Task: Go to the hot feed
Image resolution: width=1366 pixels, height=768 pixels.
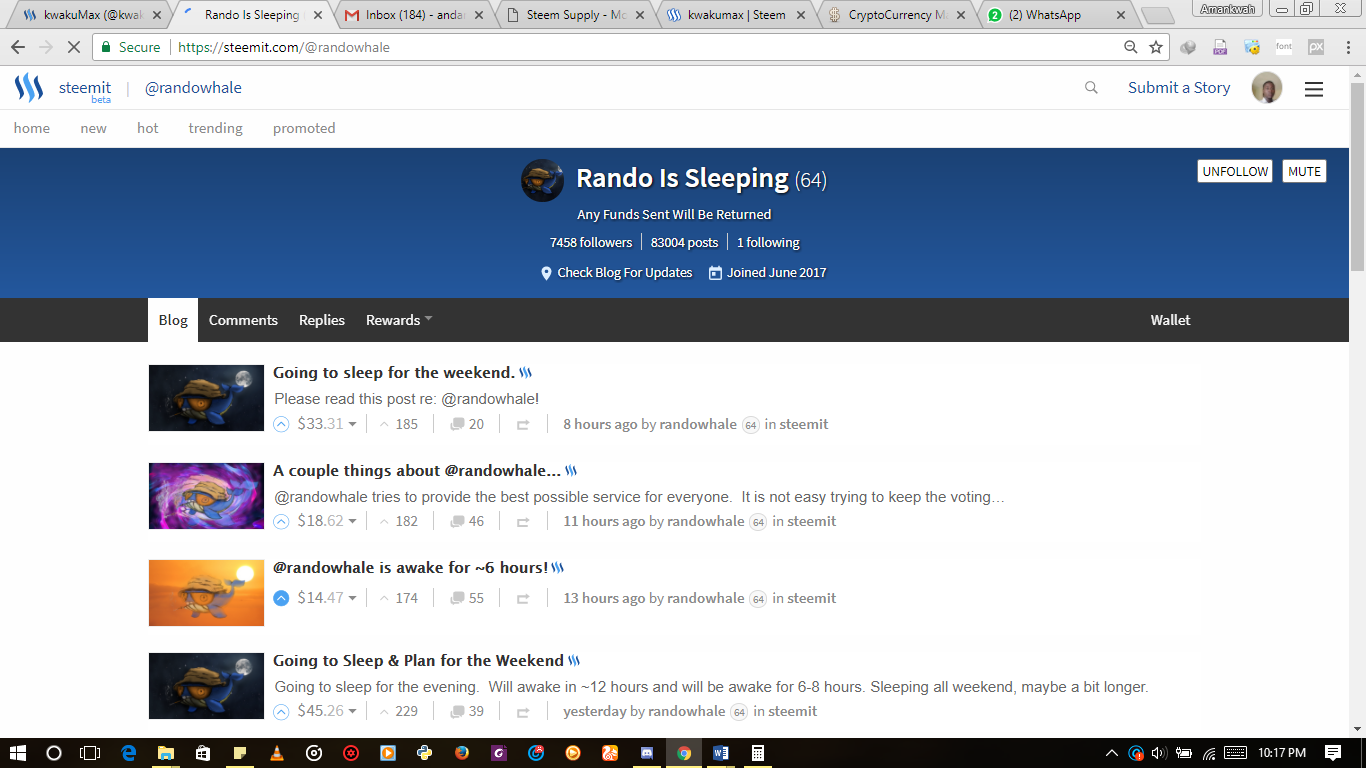Action: (148, 128)
